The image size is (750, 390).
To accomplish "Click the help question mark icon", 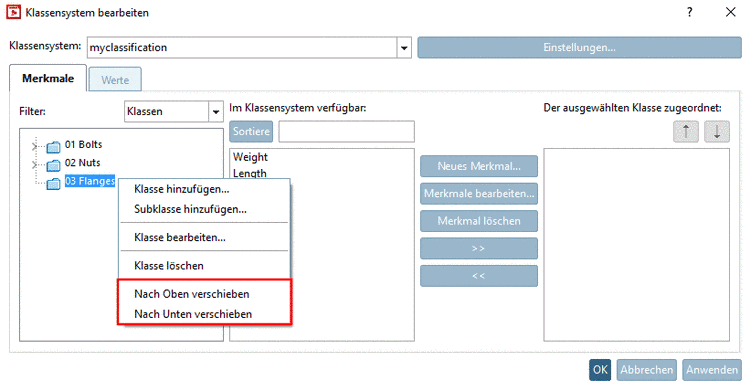I will point(689,12).
